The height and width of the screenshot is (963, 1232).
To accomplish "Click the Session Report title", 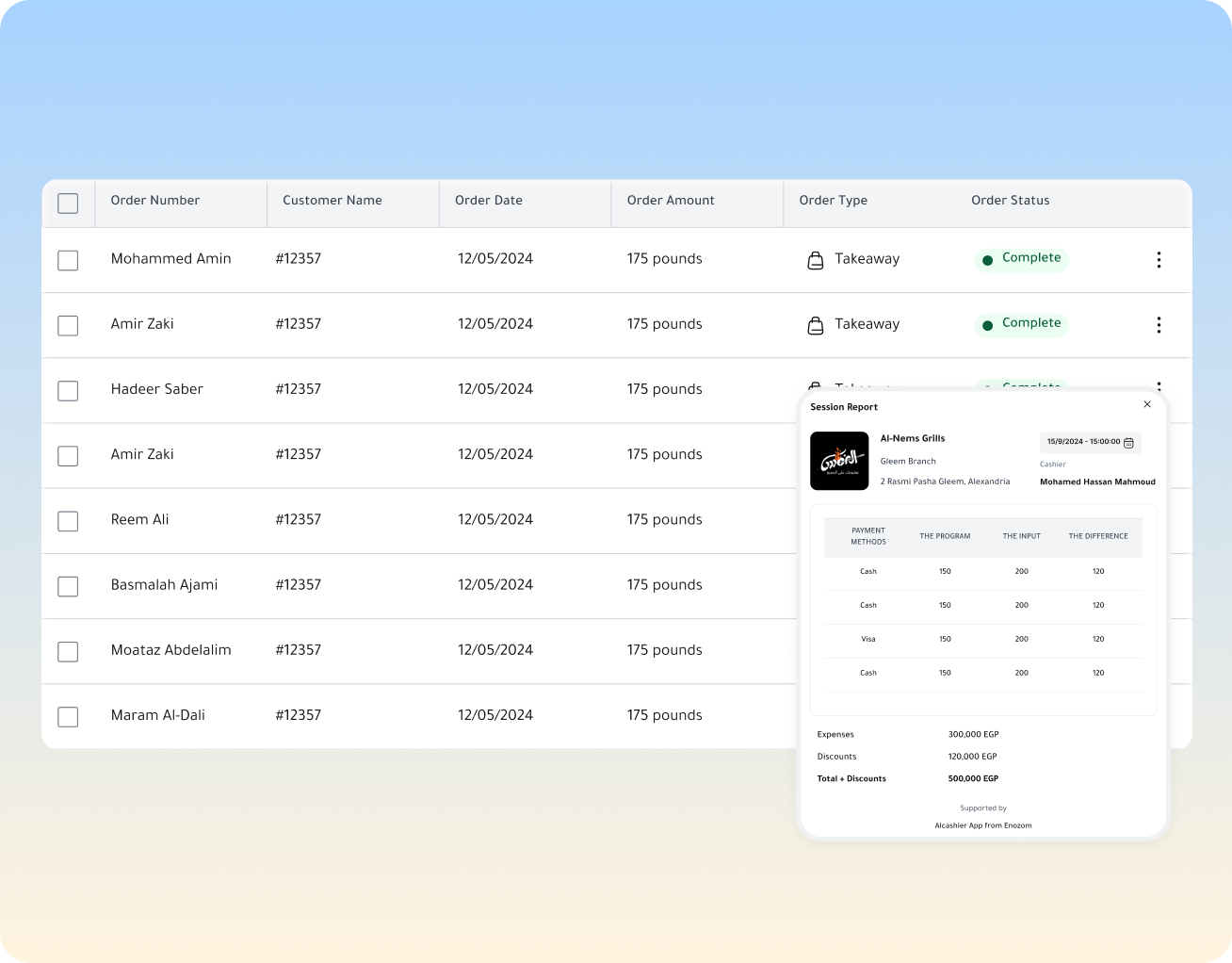I will [844, 407].
